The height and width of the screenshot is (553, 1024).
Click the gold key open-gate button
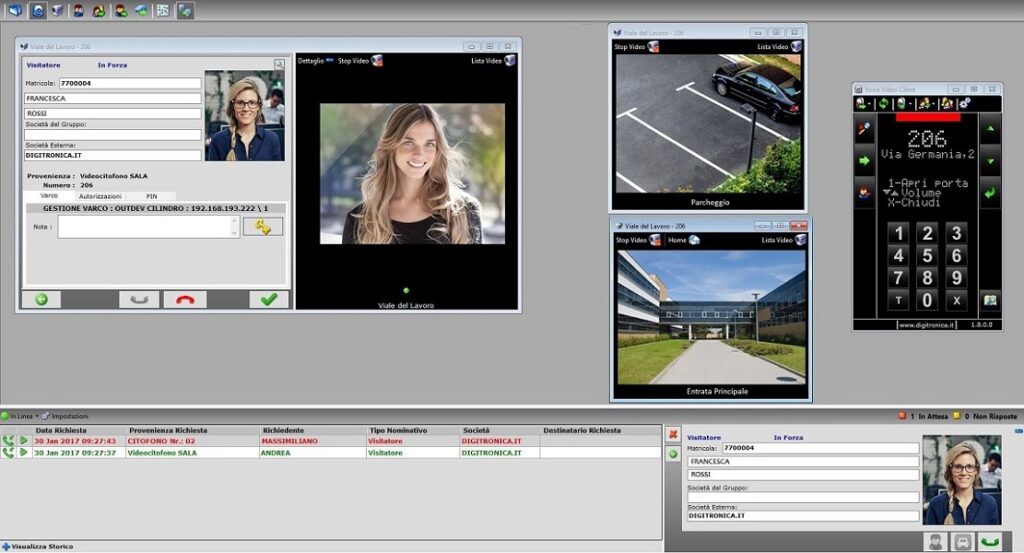point(263,227)
